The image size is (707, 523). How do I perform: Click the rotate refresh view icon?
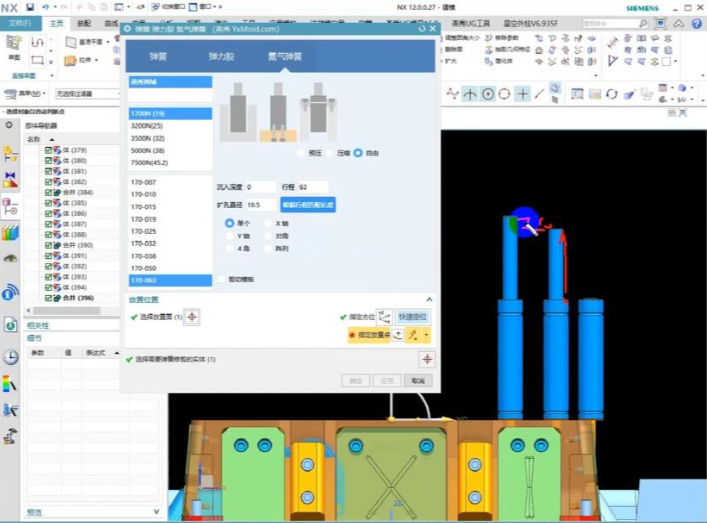click(x=611, y=94)
